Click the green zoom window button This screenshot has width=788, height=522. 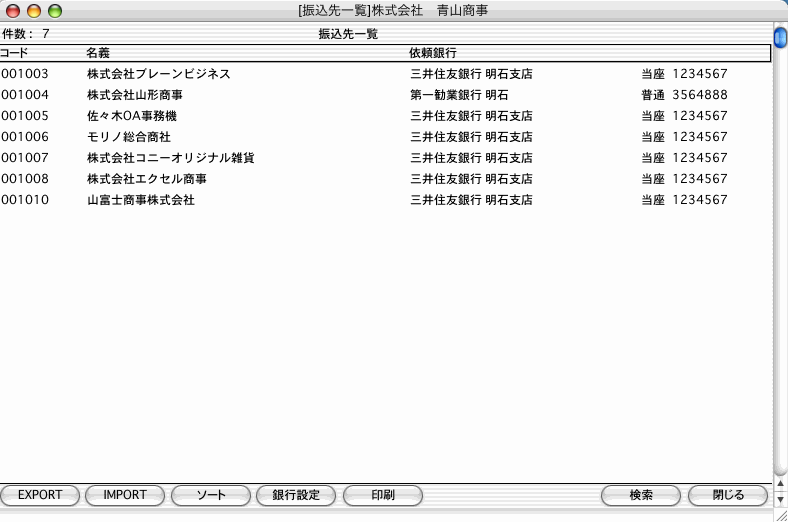(x=54, y=10)
